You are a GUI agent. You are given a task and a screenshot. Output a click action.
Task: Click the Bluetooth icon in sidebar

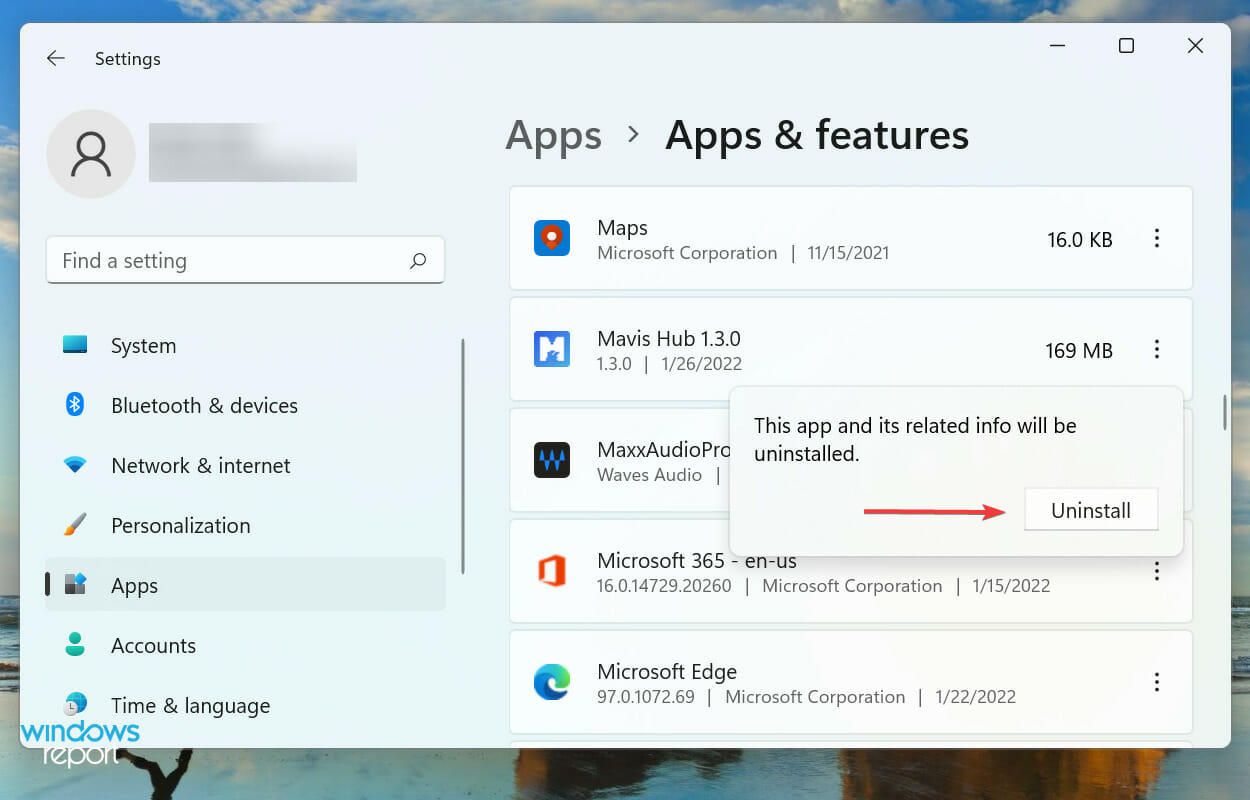(x=75, y=405)
